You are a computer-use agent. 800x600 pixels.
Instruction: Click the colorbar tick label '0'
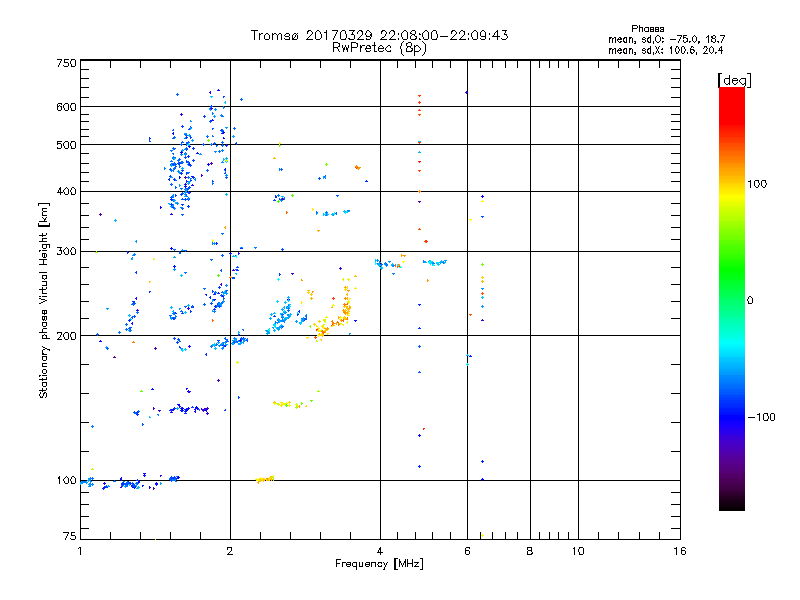tap(750, 301)
